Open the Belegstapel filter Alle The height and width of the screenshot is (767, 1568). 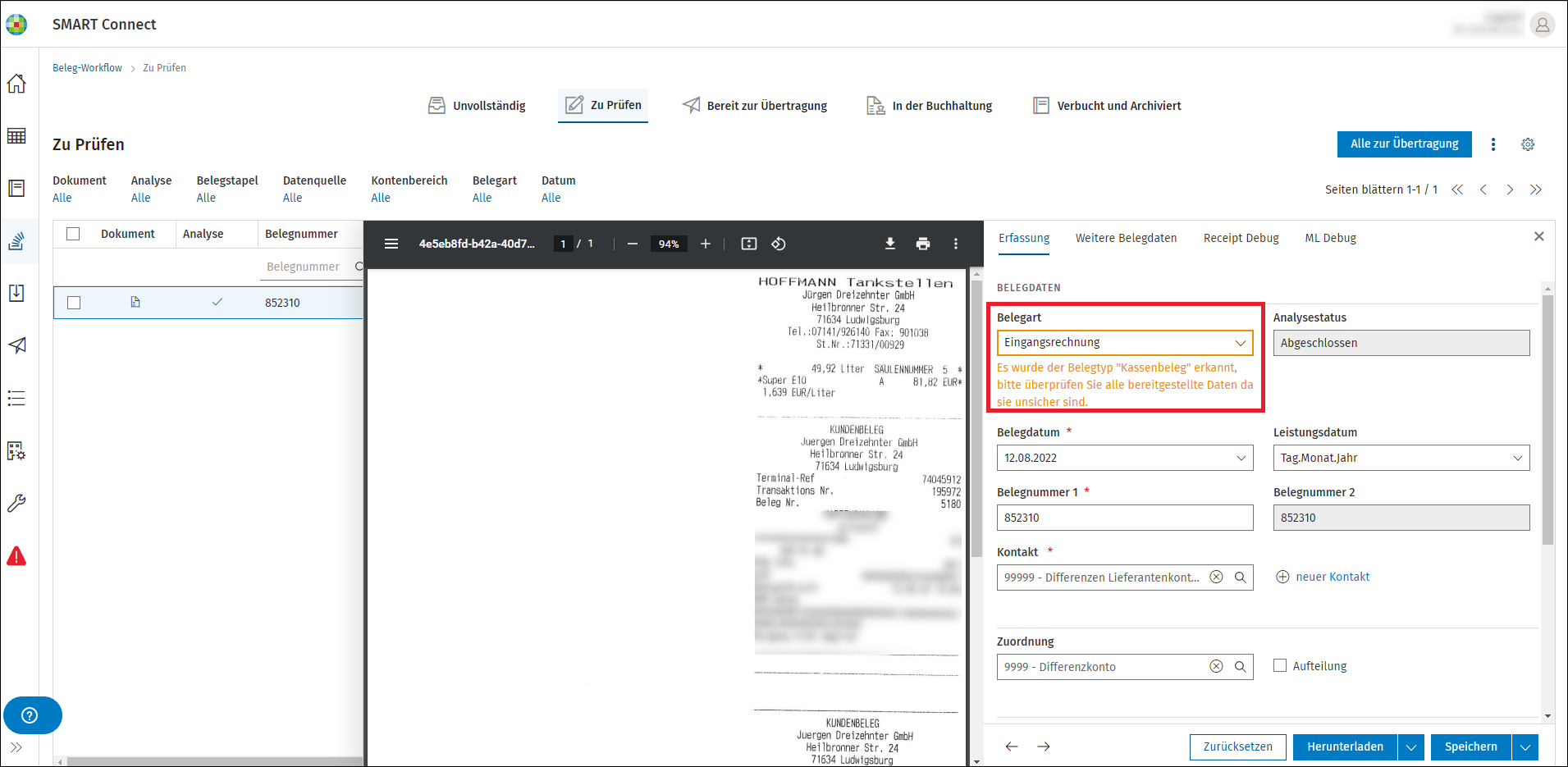[206, 198]
